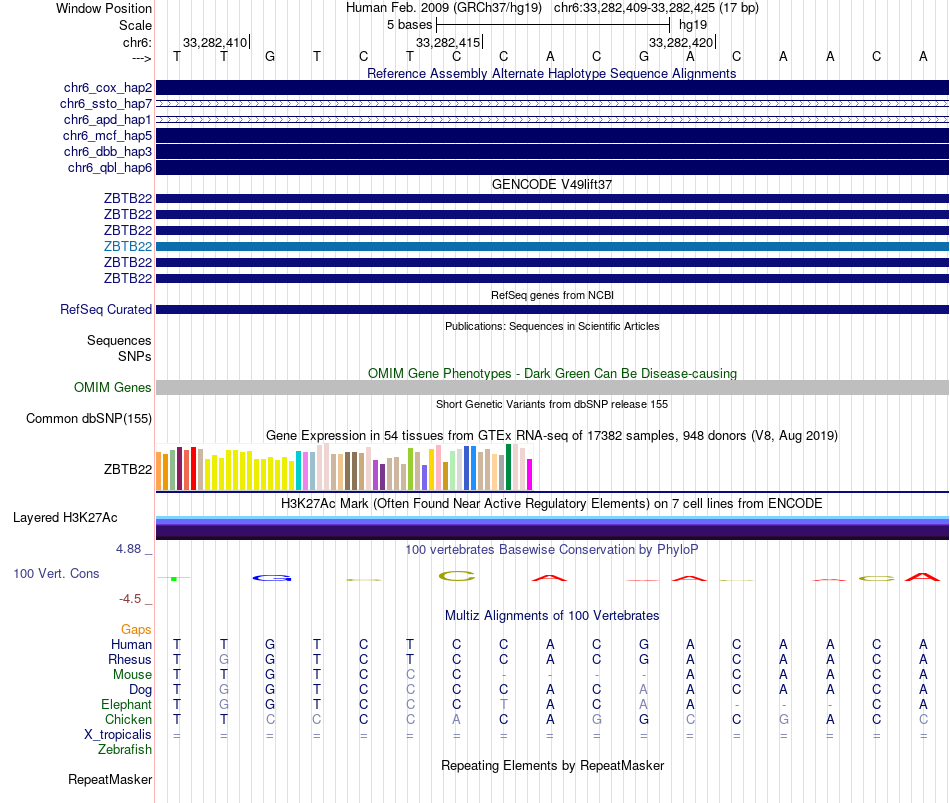Click the SNPs publications label
This screenshot has width=950, height=803.
pos(135,356)
